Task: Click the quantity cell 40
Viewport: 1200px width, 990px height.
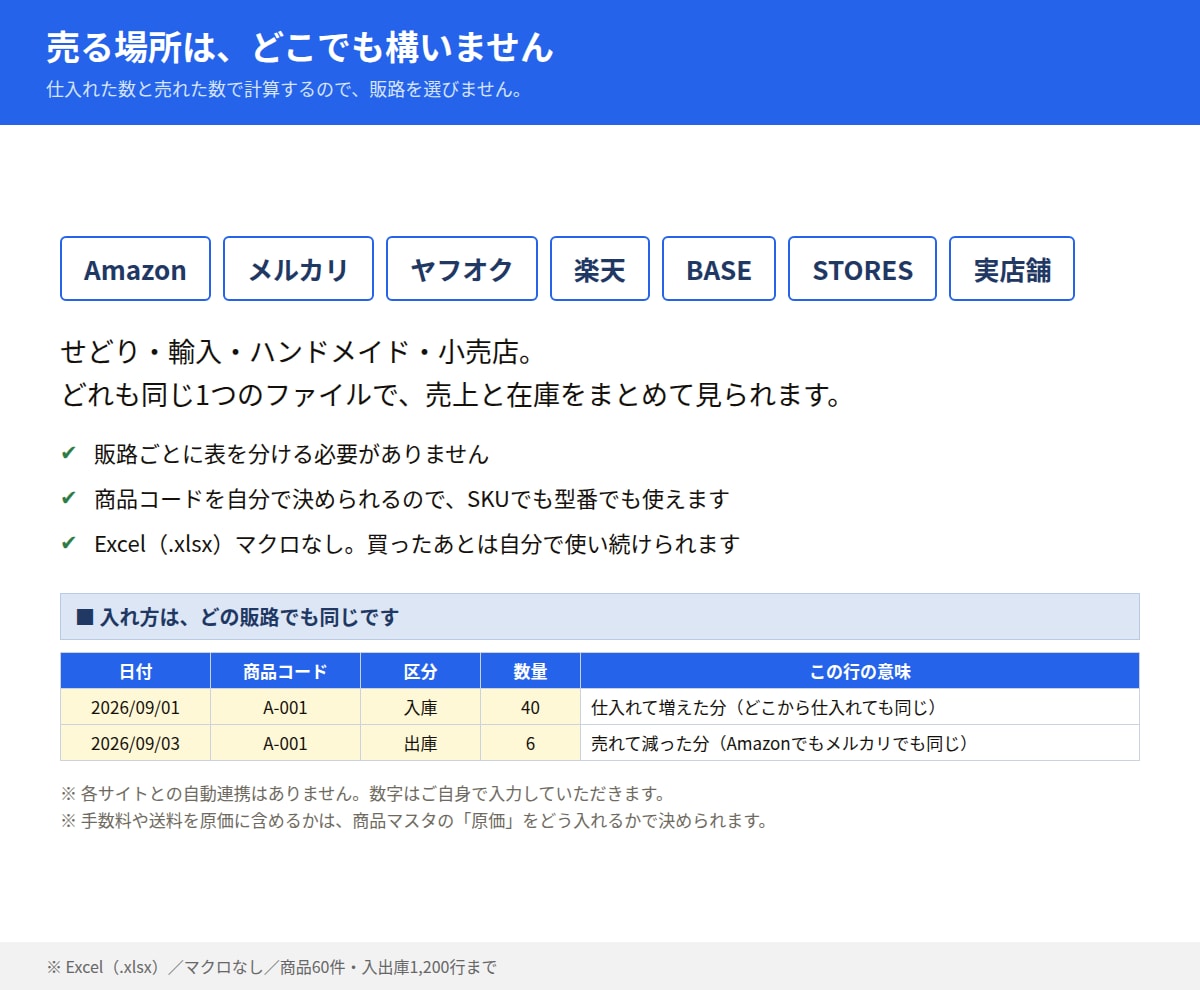Action: click(x=530, y=707)
